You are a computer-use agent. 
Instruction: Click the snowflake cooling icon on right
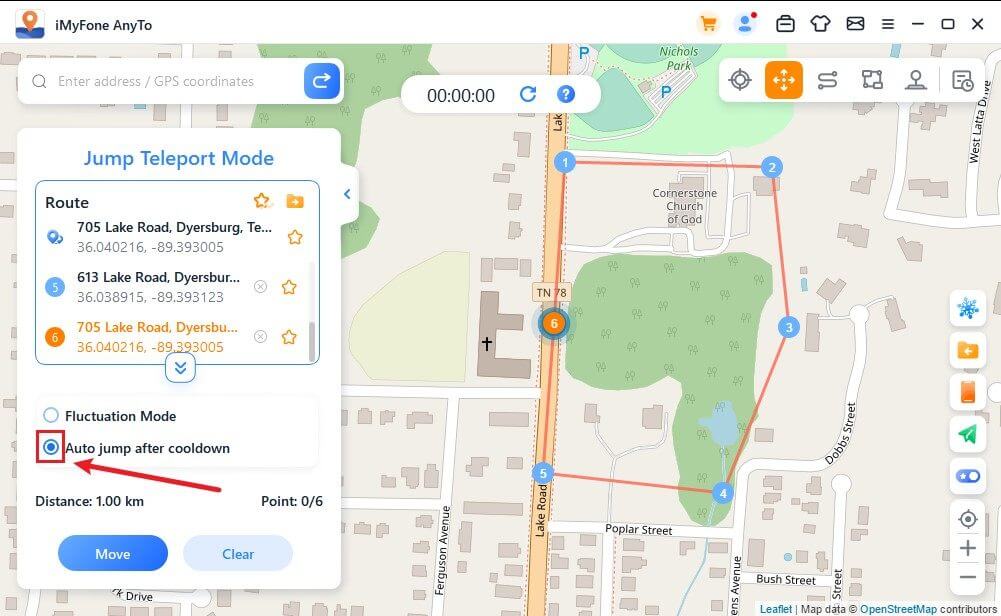pyautogui.click(x=968, y=308)
